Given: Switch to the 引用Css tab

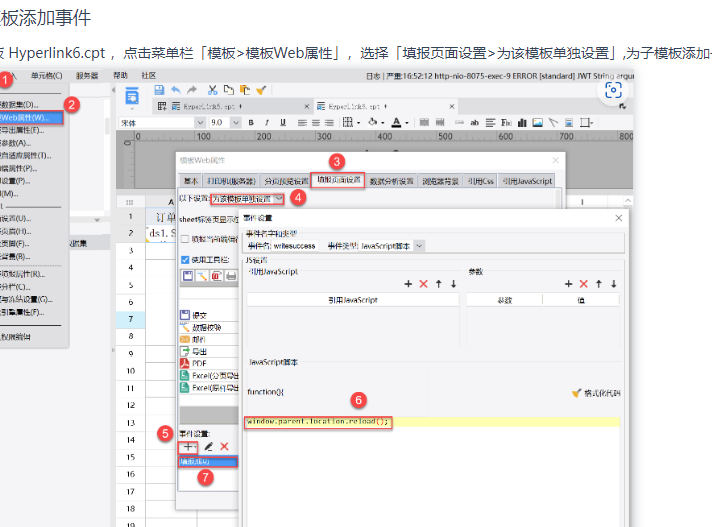Looking at the screenshot, I should click(480, 181).
